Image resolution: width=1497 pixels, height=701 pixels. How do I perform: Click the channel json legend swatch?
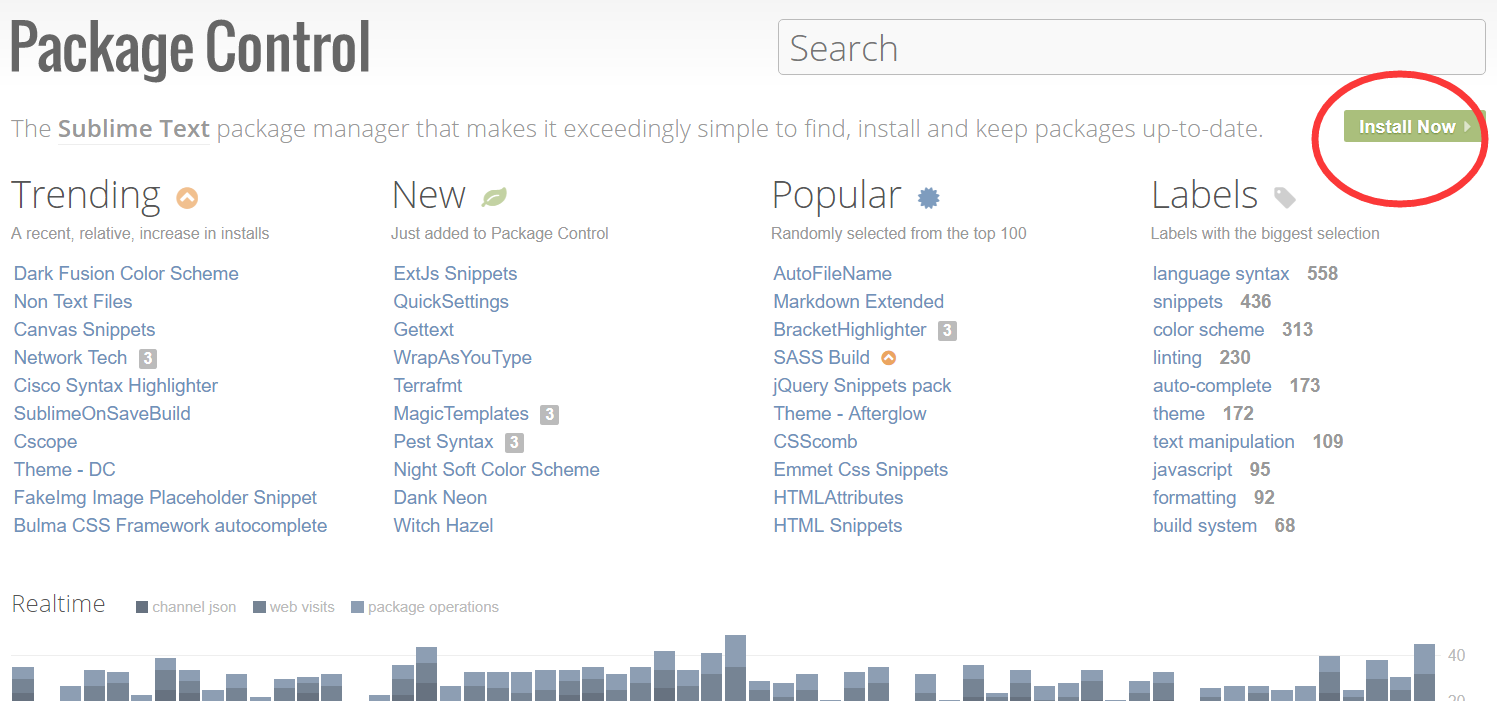pyautogui.click(x=142, y=607)
